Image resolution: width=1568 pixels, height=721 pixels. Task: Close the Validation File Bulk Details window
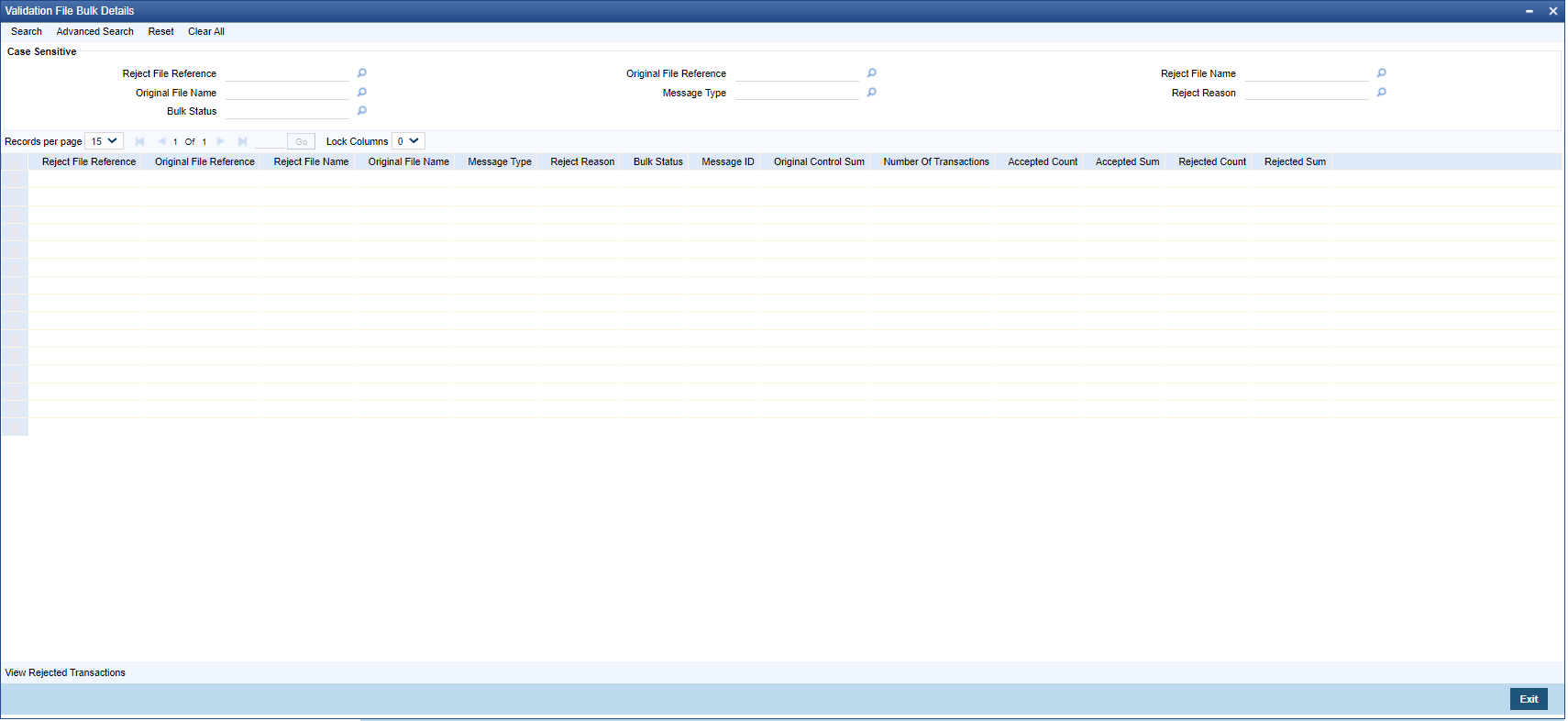click(1553, 11)
